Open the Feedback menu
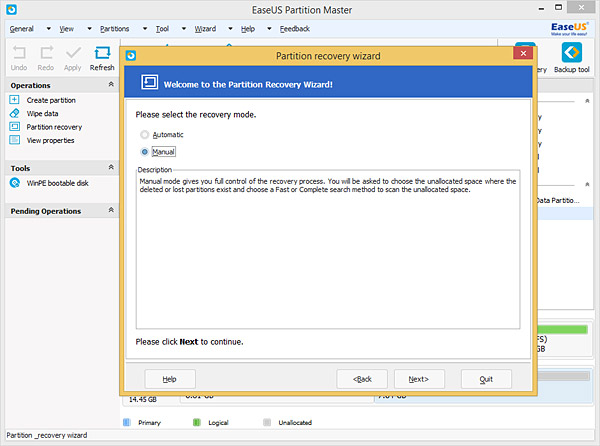 pyautogui.click(x=295, y=29)
